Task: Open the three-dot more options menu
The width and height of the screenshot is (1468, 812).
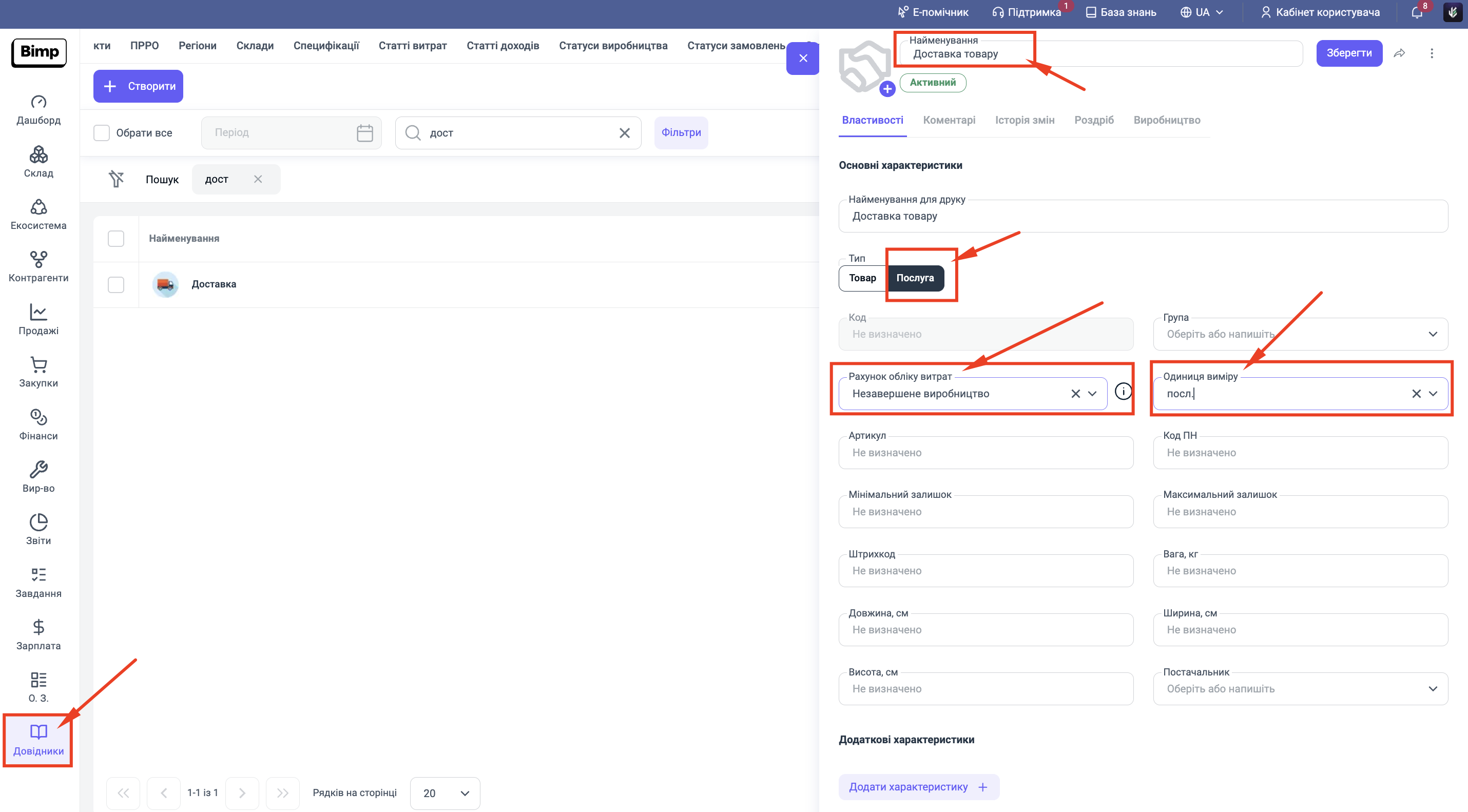Action: [x=1431, y=53]
